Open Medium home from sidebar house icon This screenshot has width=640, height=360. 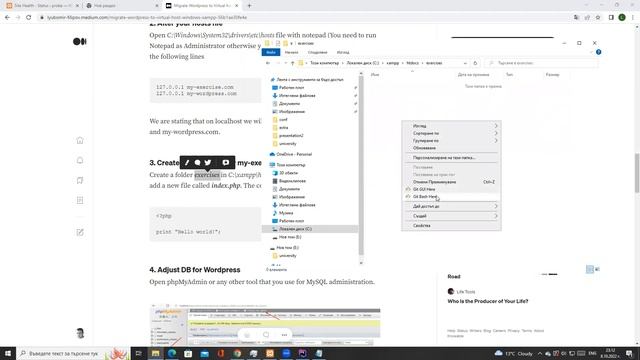tap(80, 140)
